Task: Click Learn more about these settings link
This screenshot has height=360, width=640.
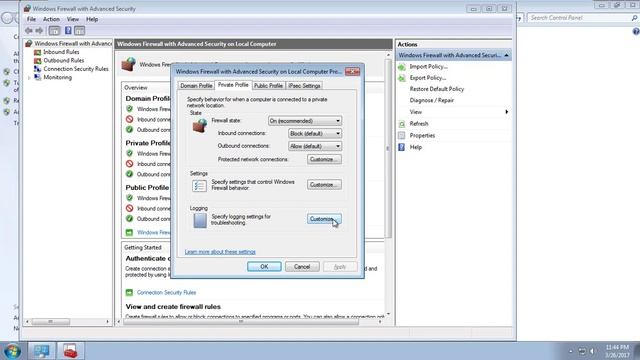Action: pos(220,252)
